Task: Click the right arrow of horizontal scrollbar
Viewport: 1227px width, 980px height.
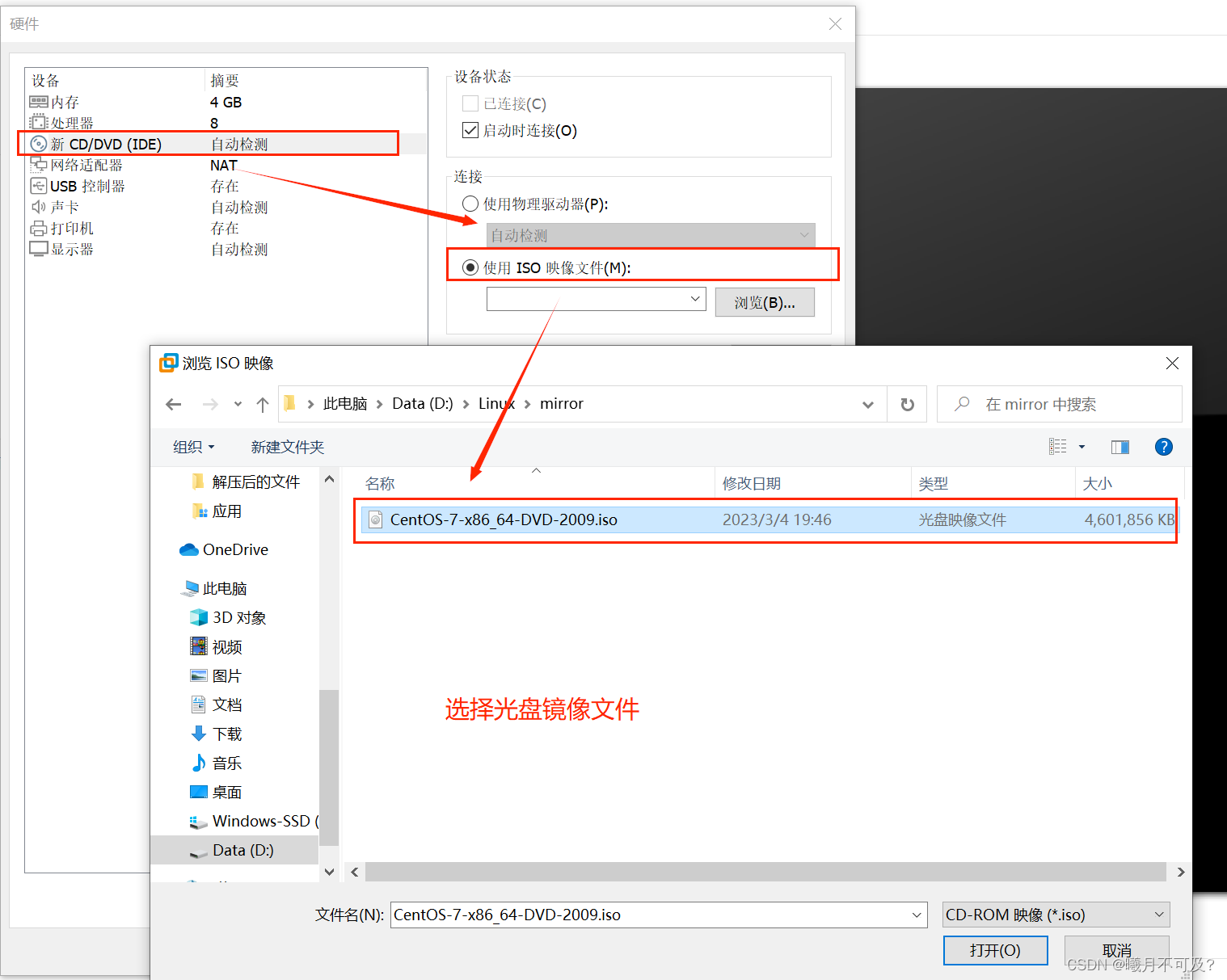Action: coord(1180,872)
